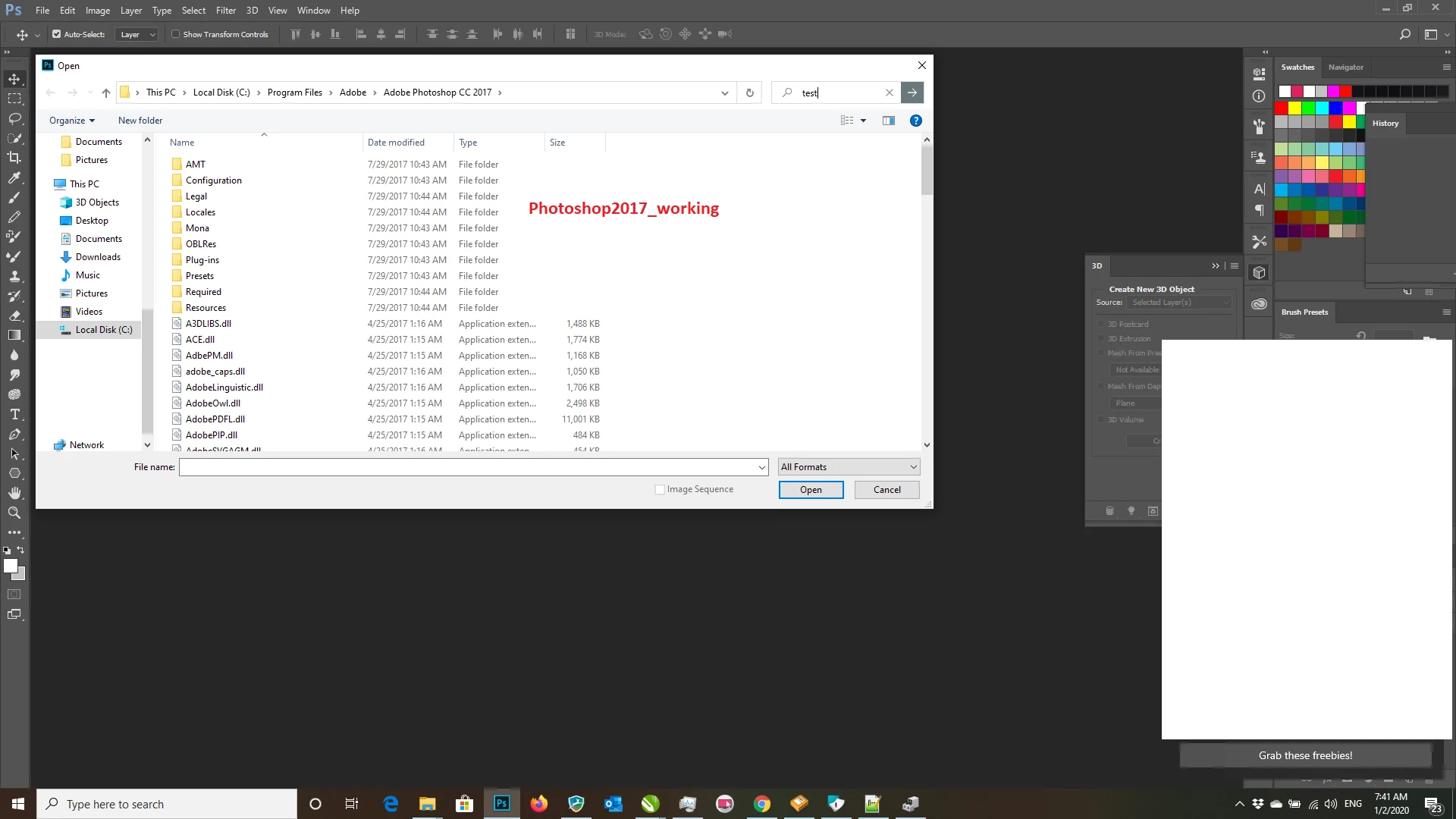
Task: Check the Image Sequence checkbox
Action: [660, 490]
